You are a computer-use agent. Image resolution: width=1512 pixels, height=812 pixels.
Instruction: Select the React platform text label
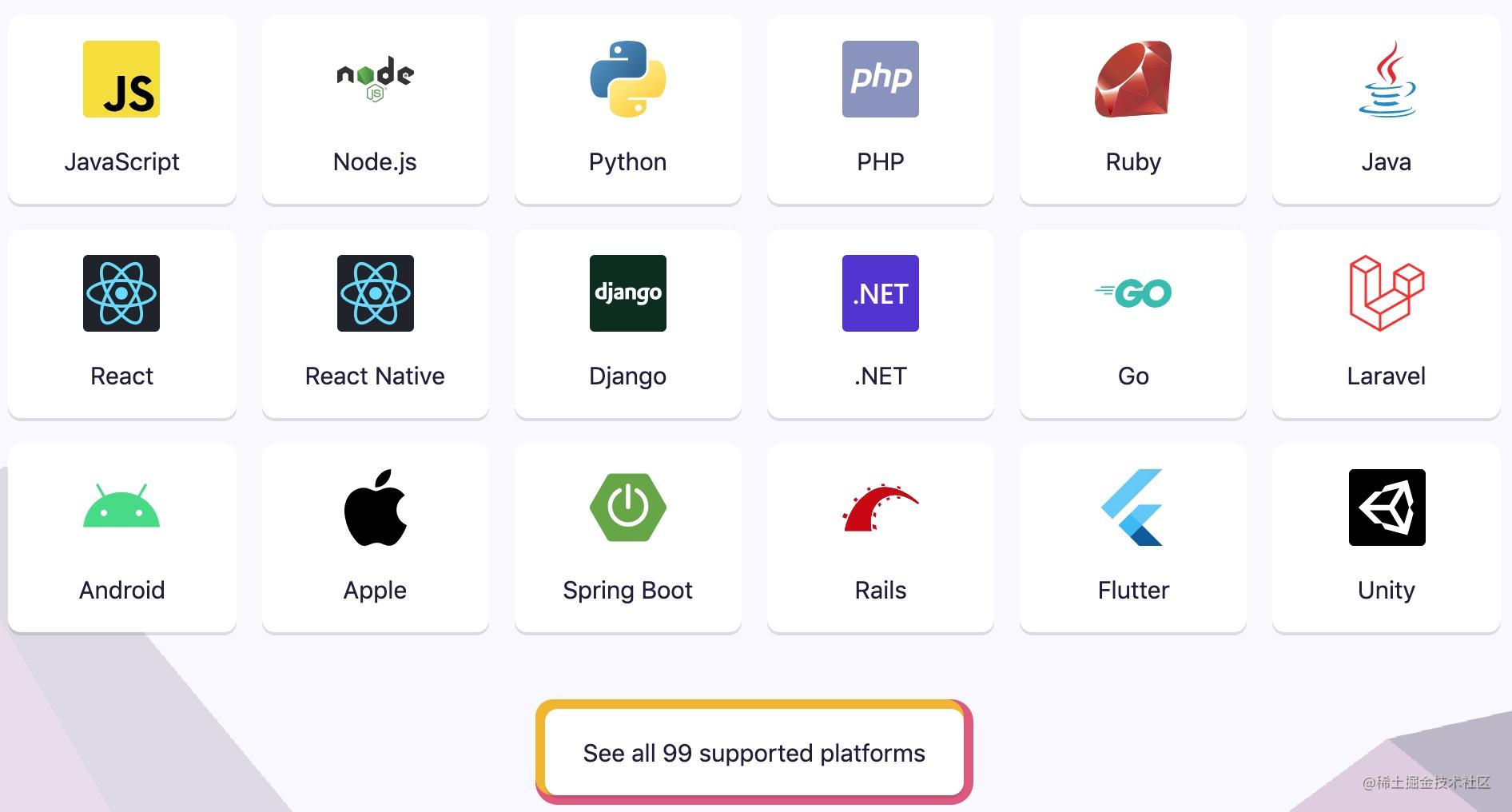click(x=121, y=376)
